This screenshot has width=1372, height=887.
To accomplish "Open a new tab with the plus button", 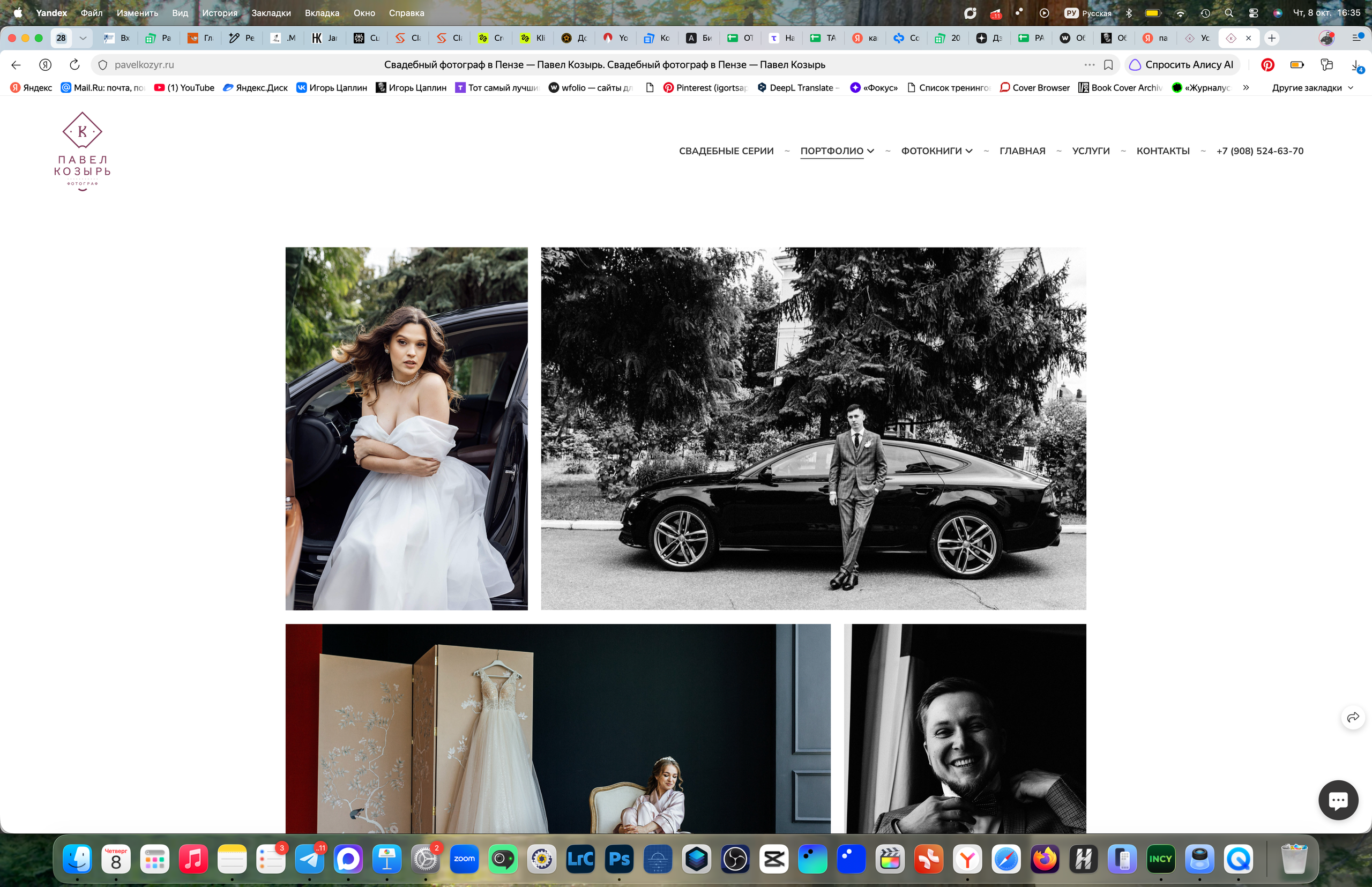I will tap(1272, 38).
